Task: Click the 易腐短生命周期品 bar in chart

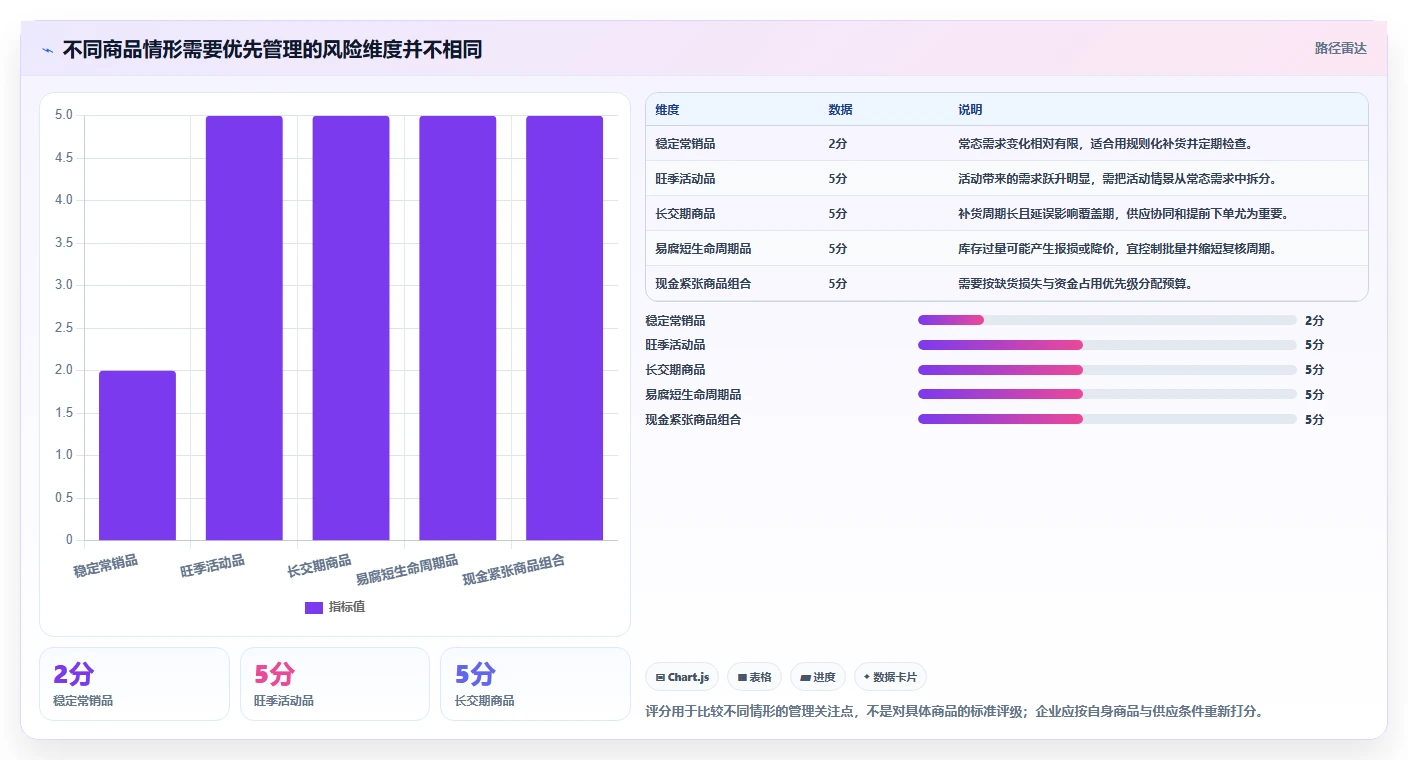Action: point(457,328)
